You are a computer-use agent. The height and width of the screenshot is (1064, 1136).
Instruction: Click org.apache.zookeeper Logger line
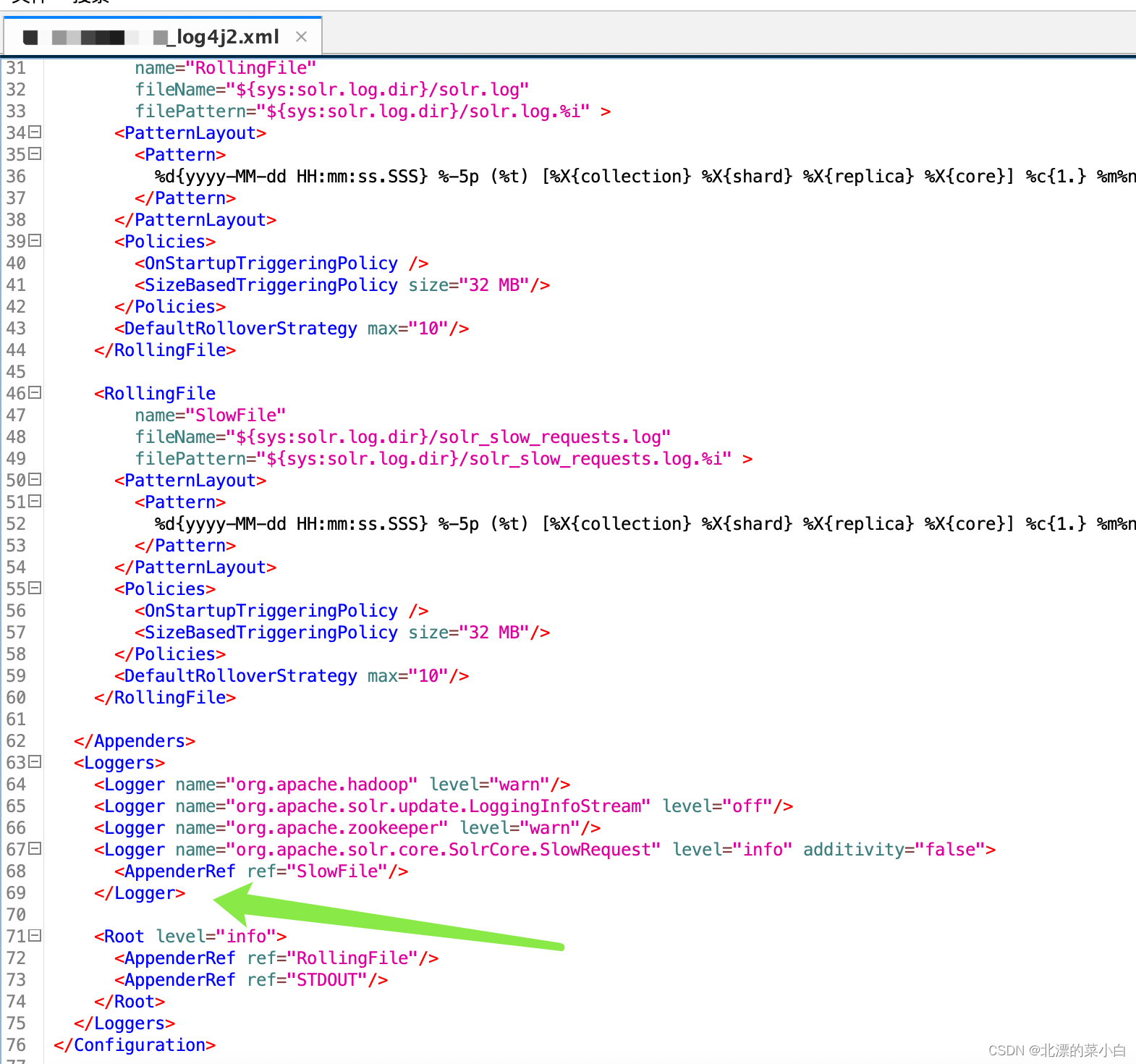tap(347, 828)
